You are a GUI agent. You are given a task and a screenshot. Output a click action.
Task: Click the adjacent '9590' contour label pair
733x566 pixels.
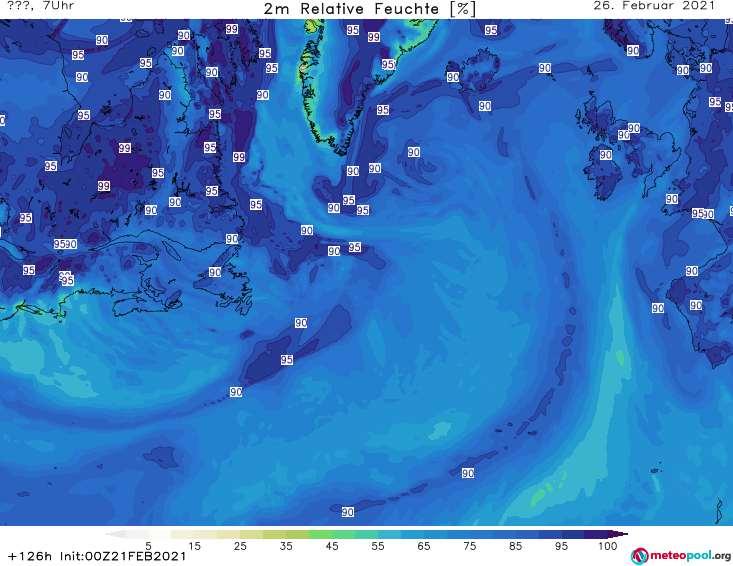[x=65, y=244]
